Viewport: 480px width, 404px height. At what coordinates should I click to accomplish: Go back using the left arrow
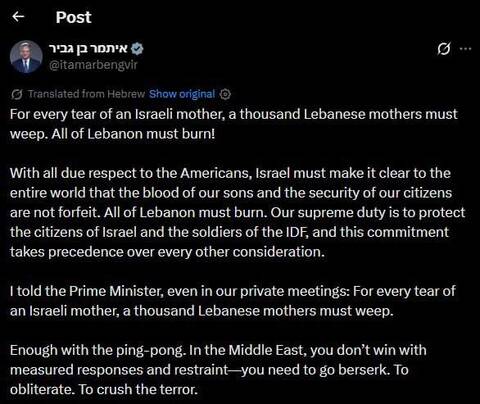18,16
